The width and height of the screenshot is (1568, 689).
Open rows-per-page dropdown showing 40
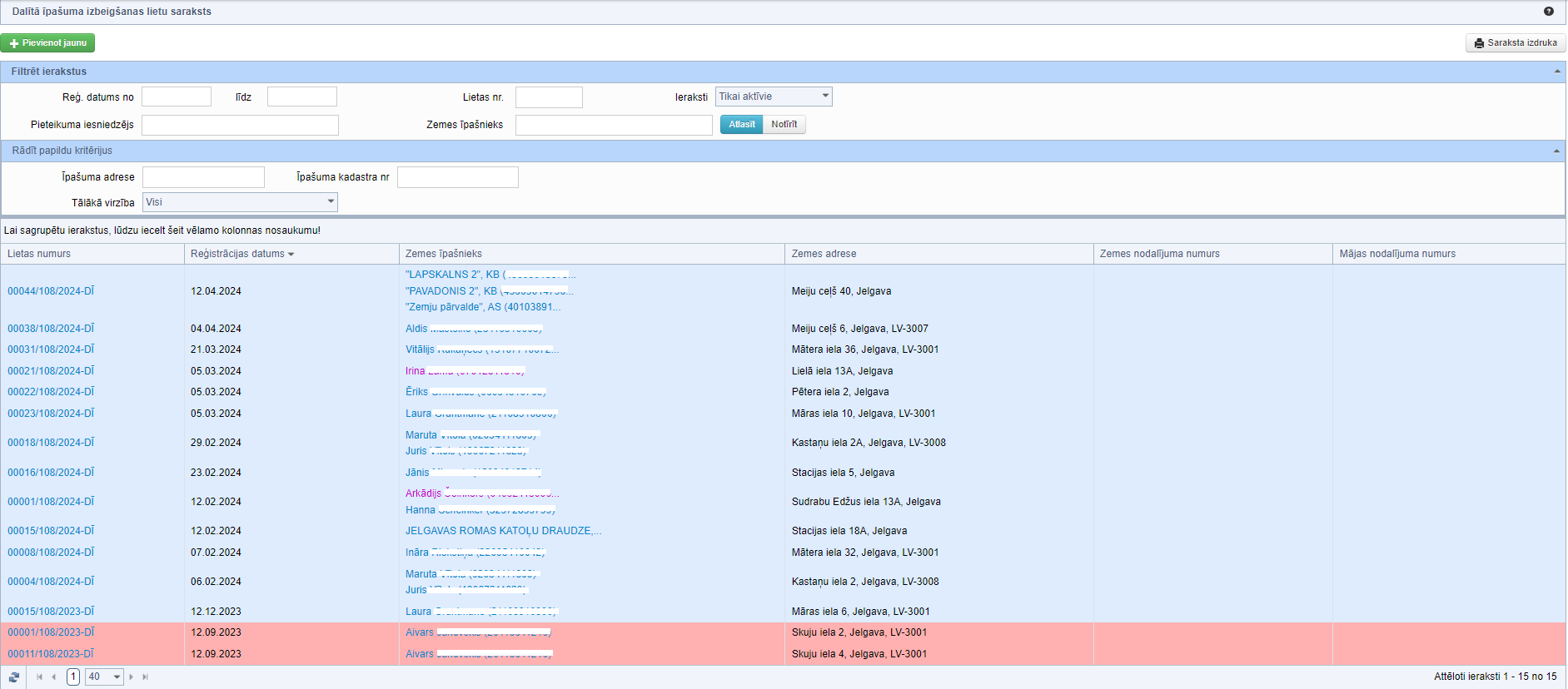(105, 677)
